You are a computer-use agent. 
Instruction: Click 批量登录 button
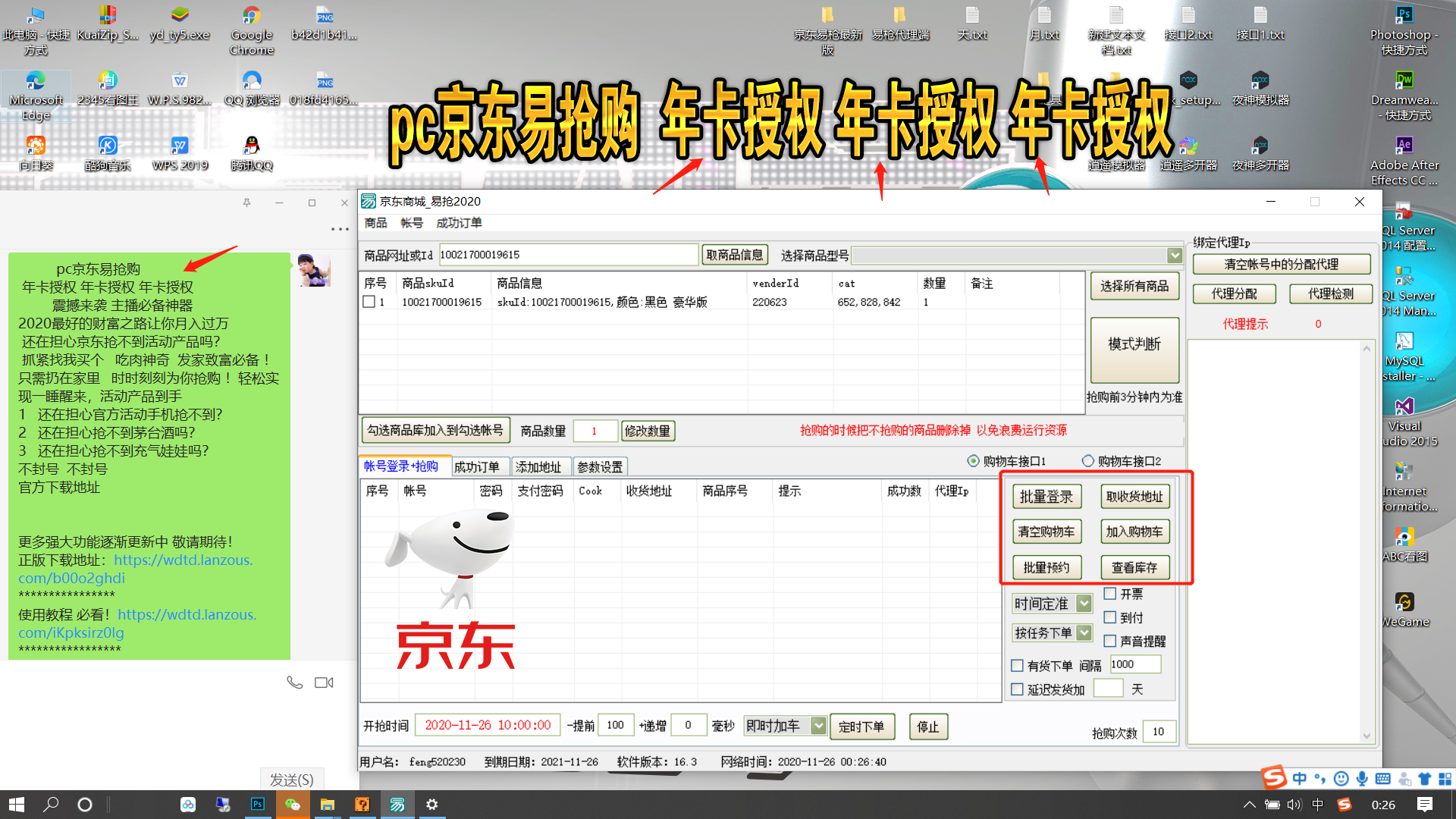[1046, 497]
